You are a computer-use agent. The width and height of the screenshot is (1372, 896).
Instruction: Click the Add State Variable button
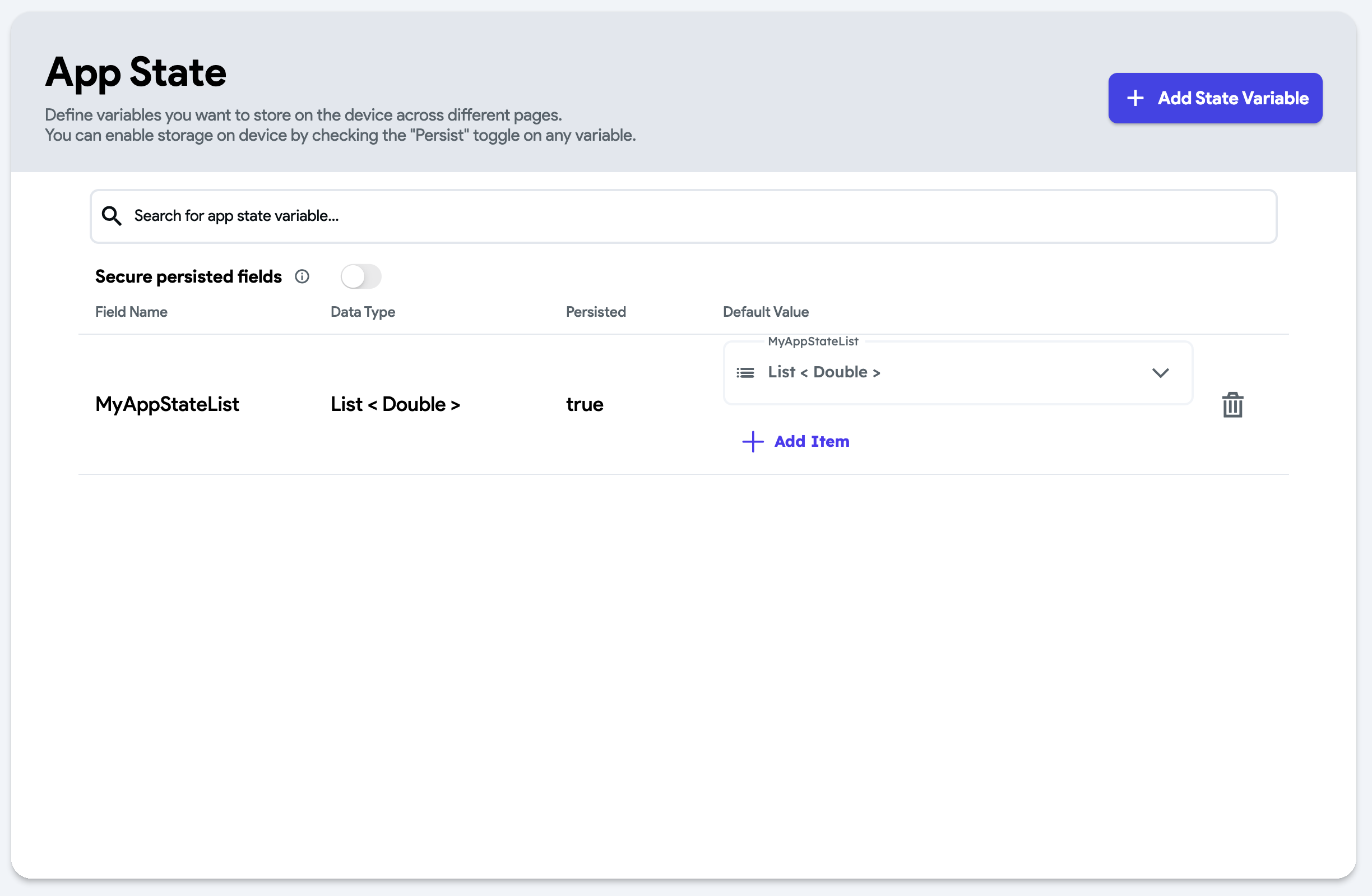tap(1215, 98)
